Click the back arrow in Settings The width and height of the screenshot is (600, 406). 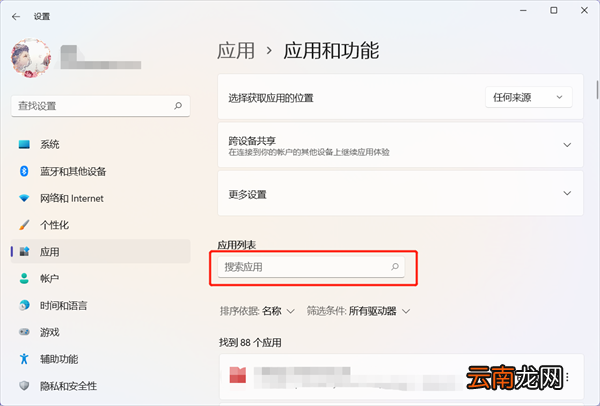point(16,16)
